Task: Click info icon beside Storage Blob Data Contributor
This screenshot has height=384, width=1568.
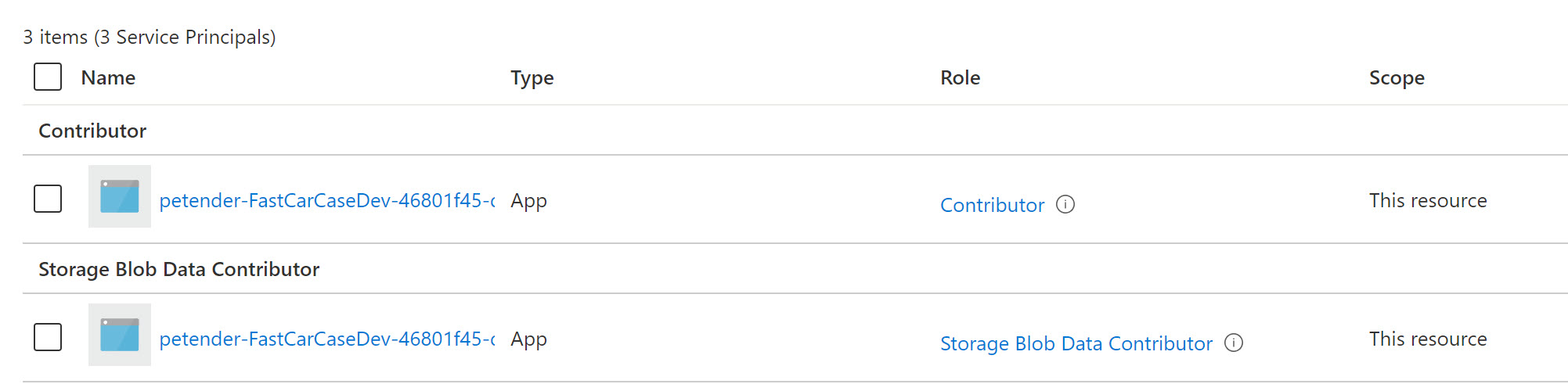Action: point(1234,343)
